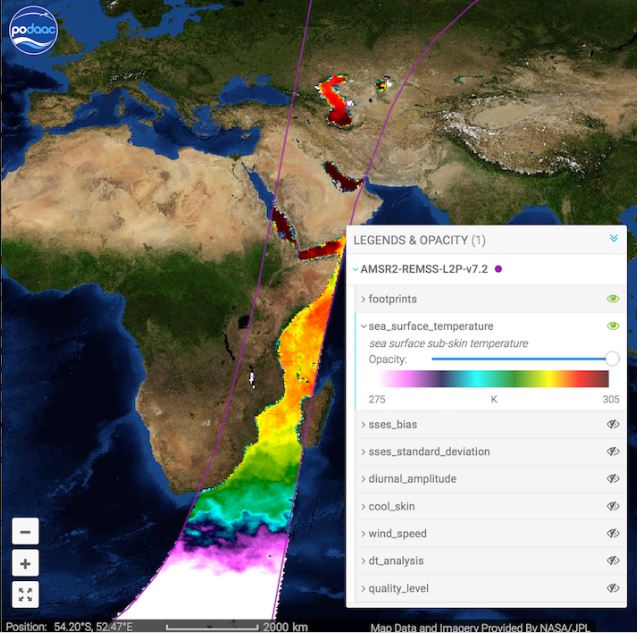Toggle fullscreen map view

tap(26, 595)
